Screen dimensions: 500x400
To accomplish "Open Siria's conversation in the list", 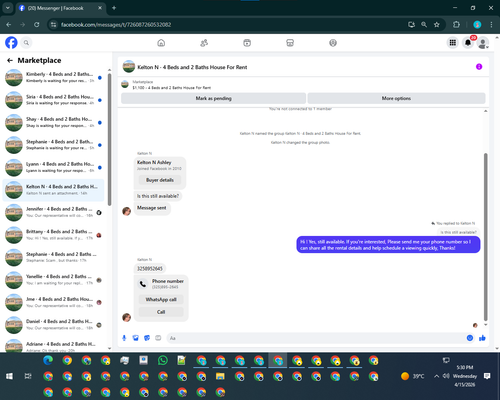I will pyautogui.click(x=53, y=100).
